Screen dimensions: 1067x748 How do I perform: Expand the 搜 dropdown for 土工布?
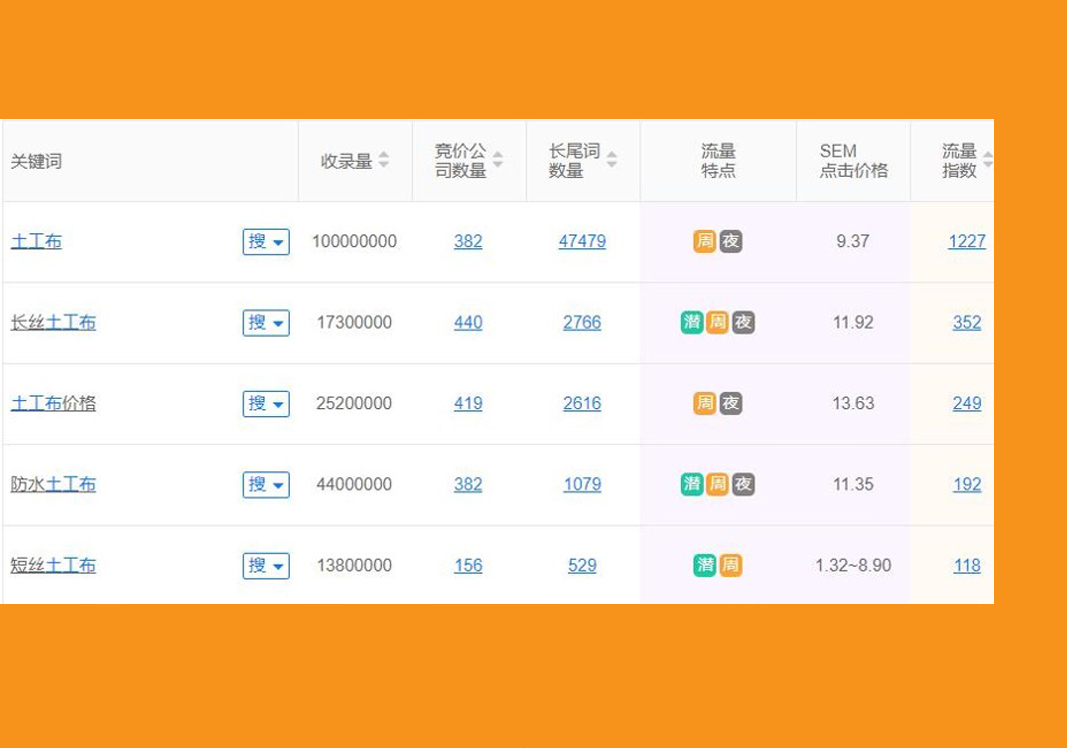[266, 242]
